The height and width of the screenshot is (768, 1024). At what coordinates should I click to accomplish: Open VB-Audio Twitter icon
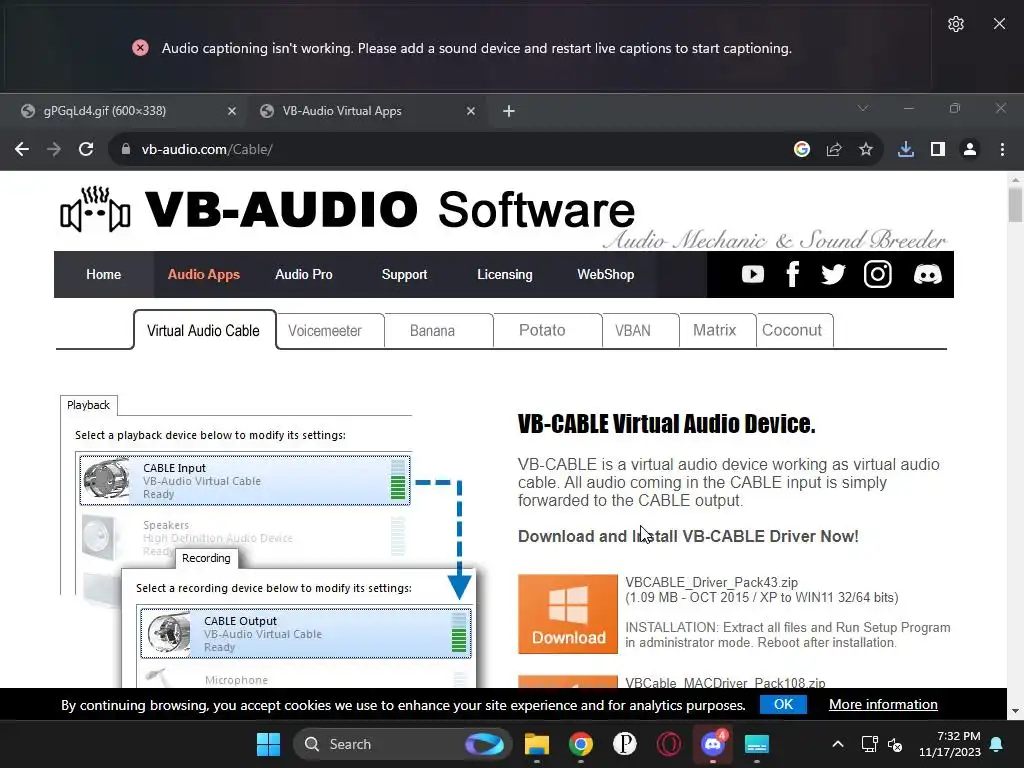coord(833,274)
